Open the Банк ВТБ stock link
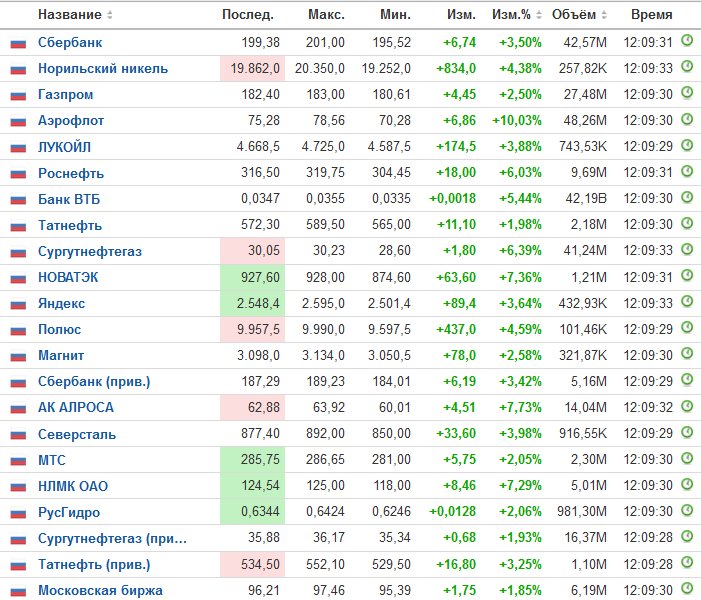The height and width of the screenshot is (600, 701). coord(69,199)
